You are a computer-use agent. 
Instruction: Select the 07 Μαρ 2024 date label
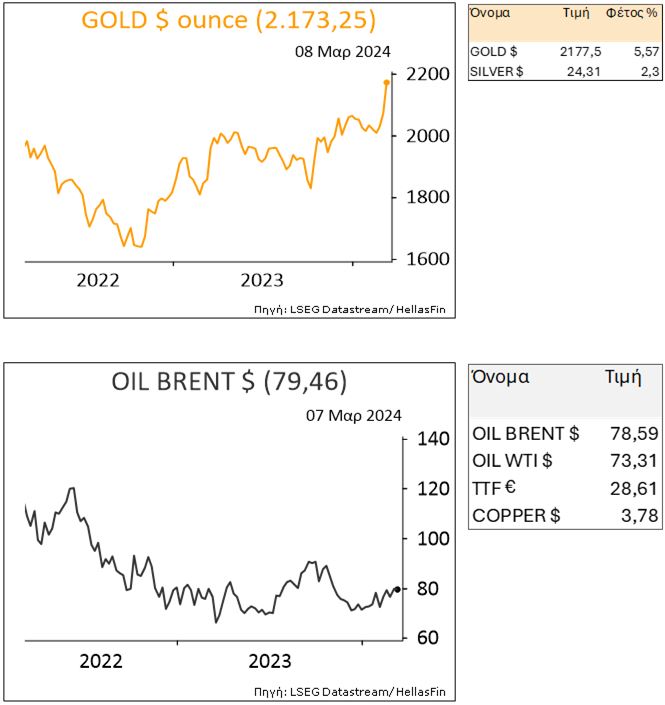pos(353,415)
